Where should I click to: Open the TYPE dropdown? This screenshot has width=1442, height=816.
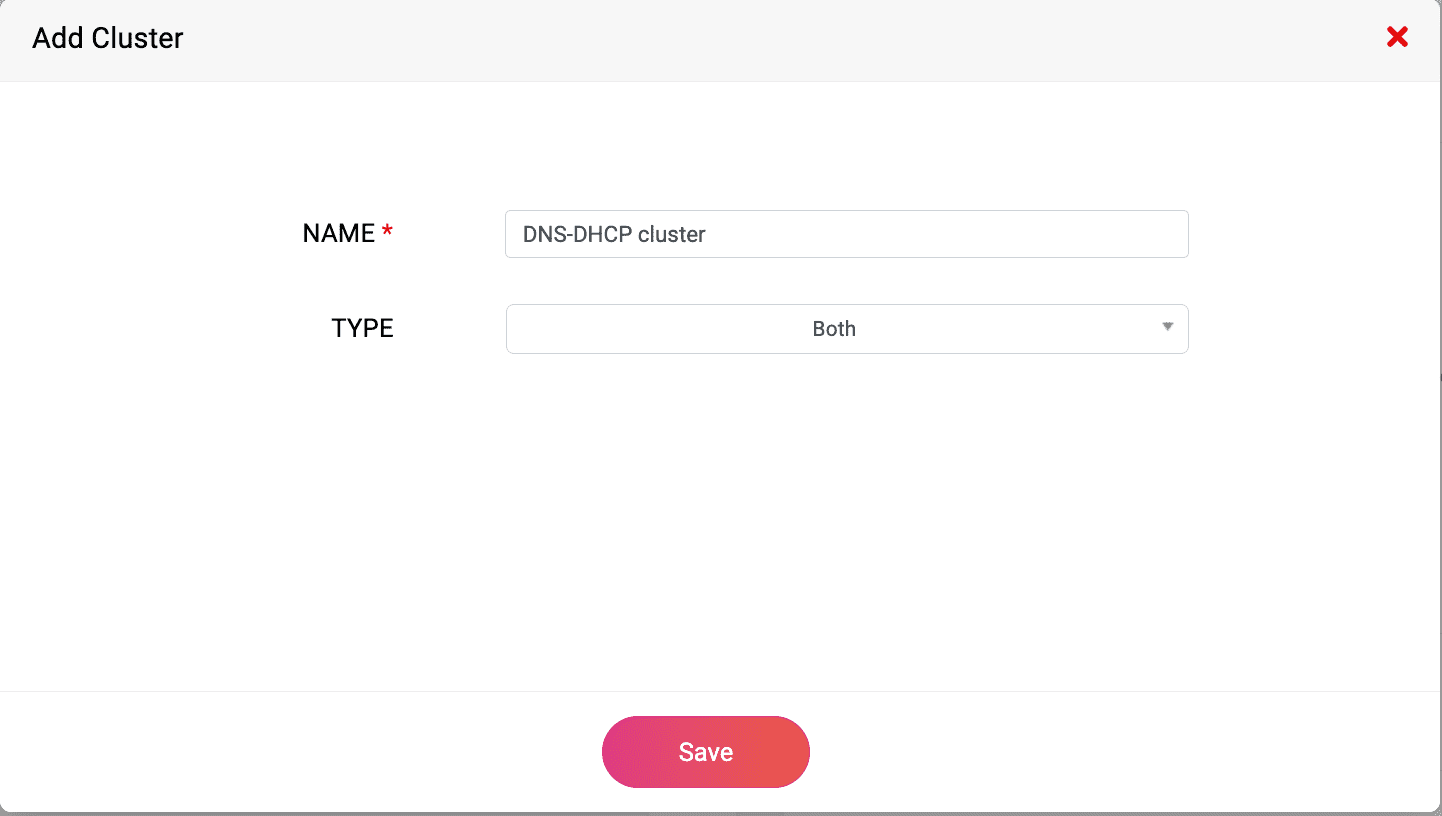846,329
